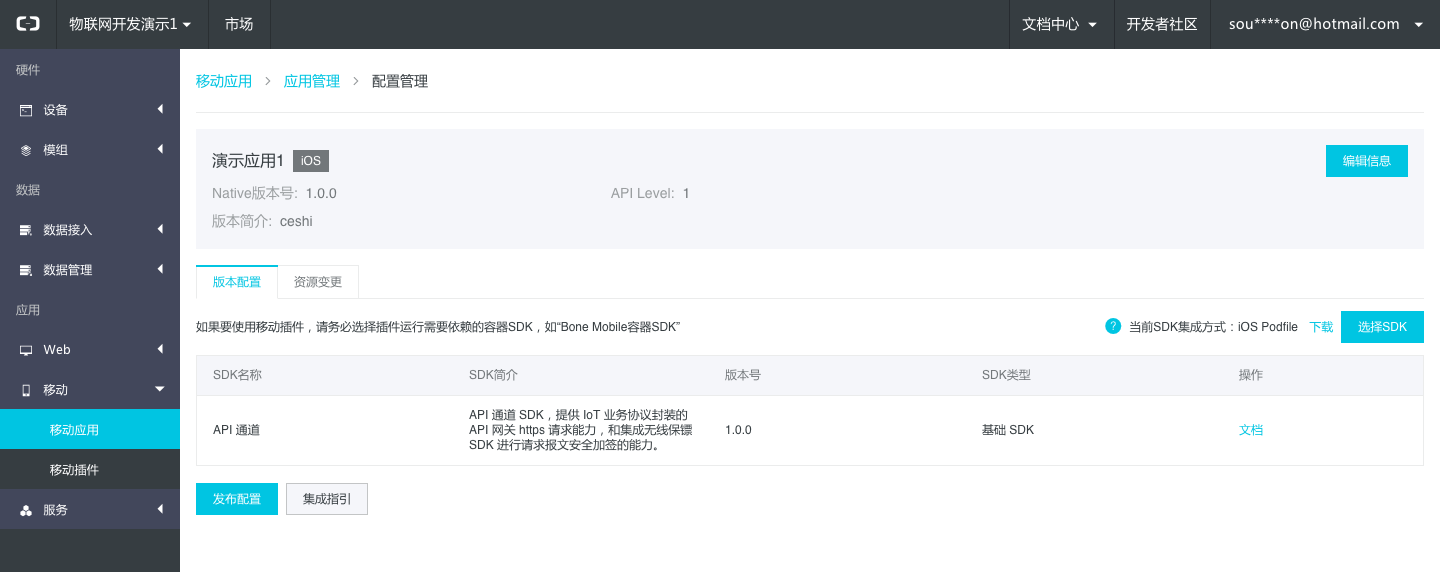Click the platform logo in top-left corner
Image resolution: width=1440 pixels, height=572 pixels.
pyautogui.click(x=28, y=24)
